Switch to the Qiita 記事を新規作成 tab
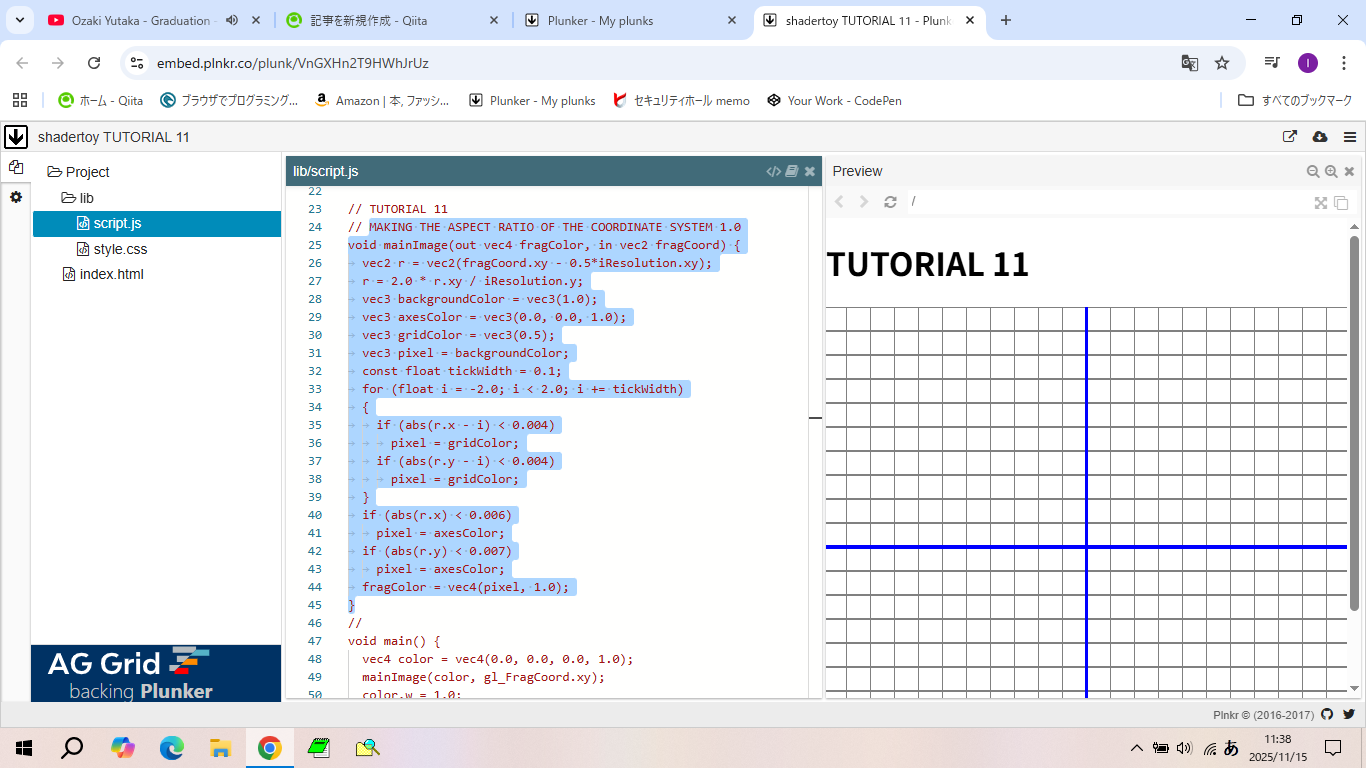 (x=392, y=20)
